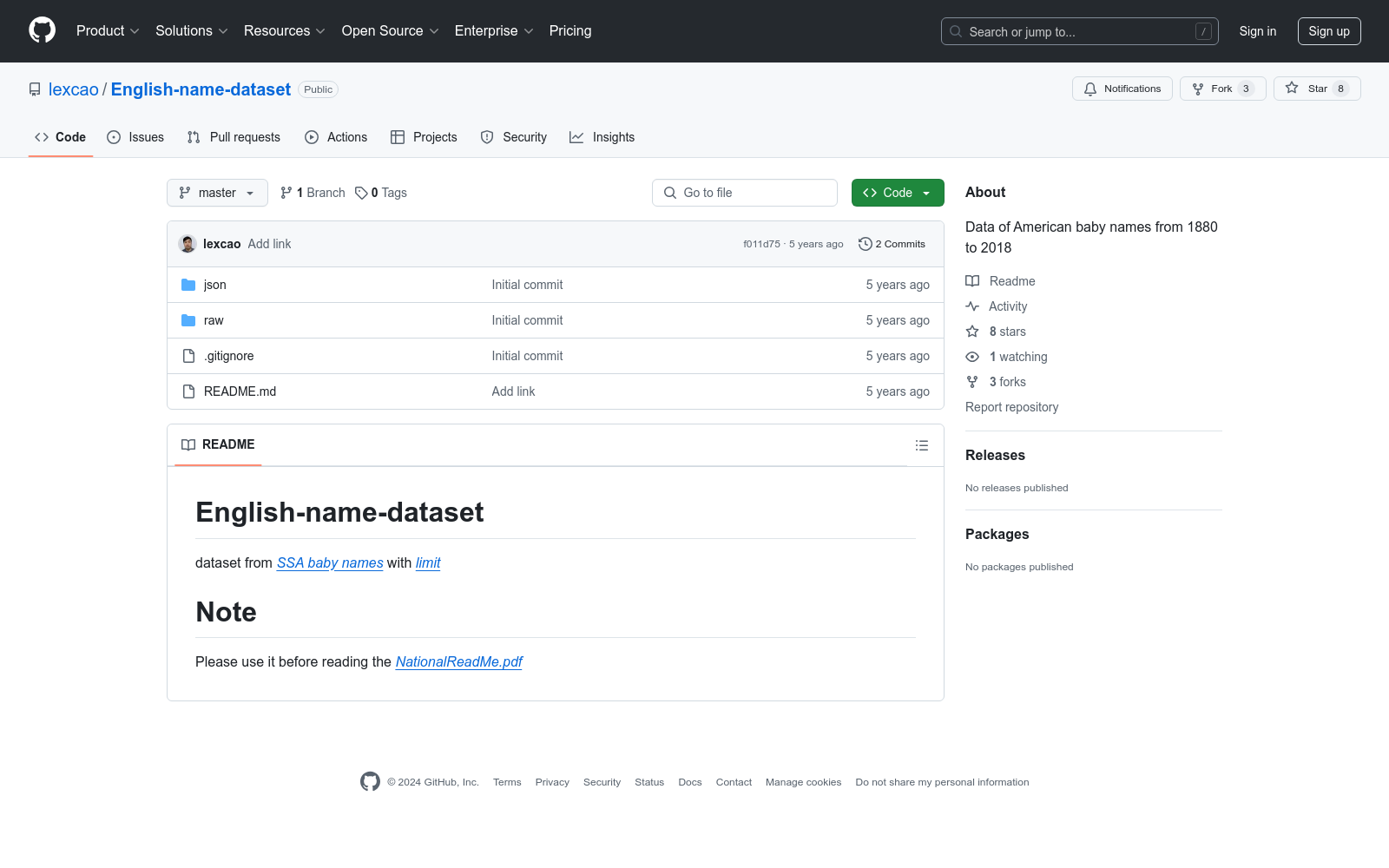Open the Pricing page
This screenshot has width=1389, height=868.
pyautogui.click(x=570, y=30)
